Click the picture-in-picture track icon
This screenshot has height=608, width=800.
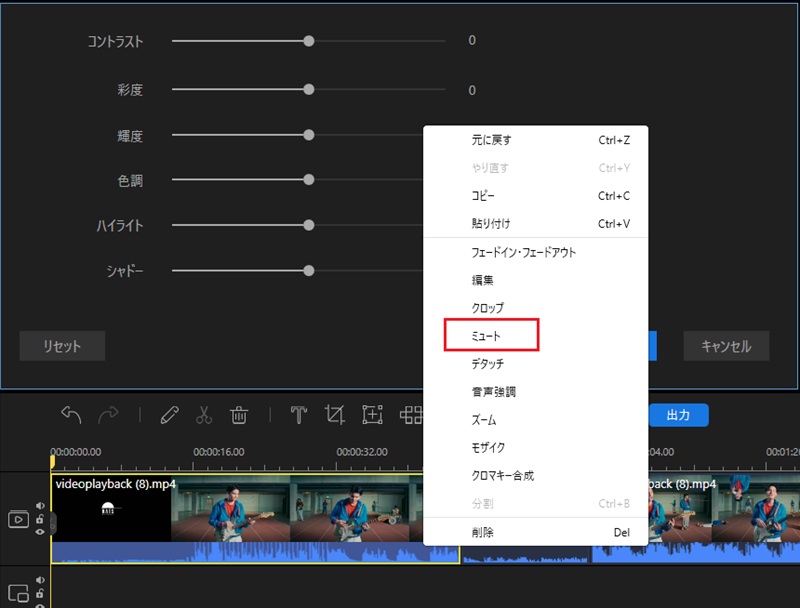pos(18,594)
